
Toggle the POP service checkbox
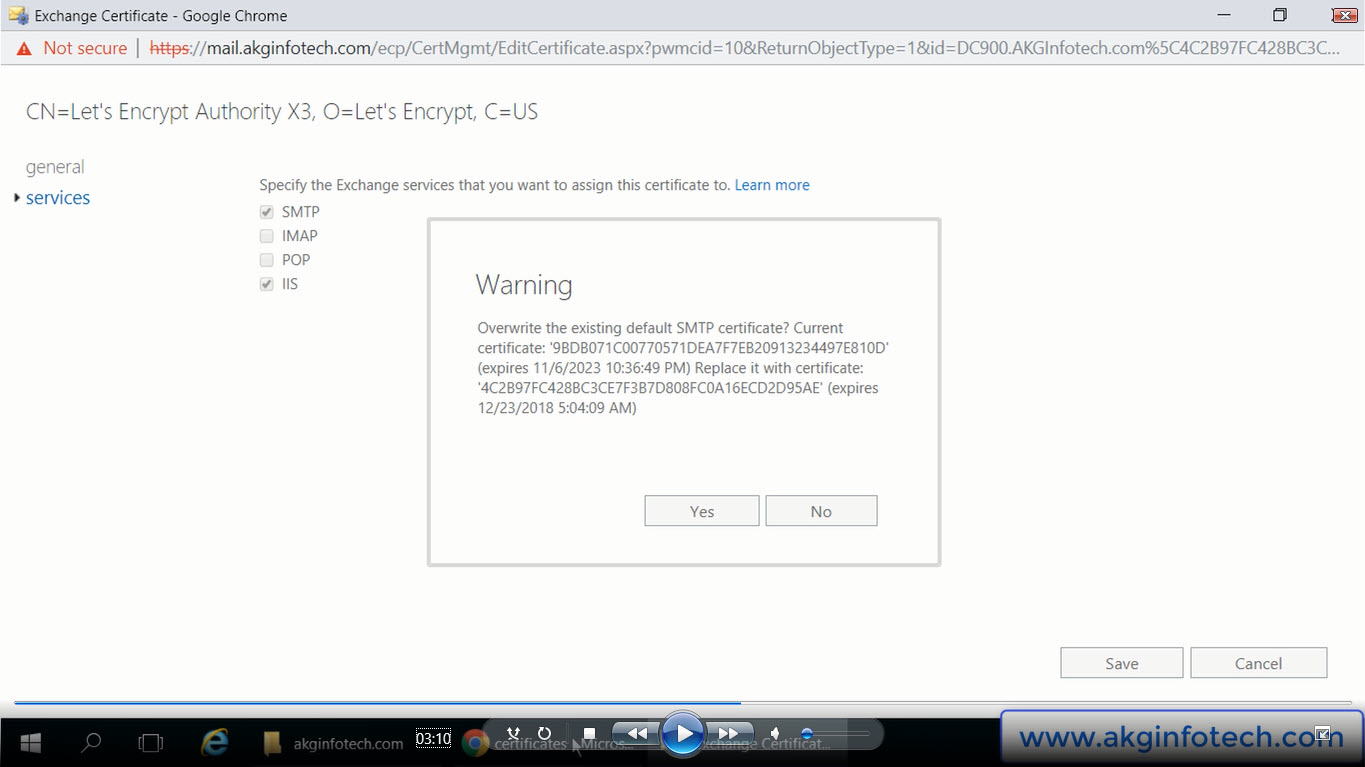click(x=267, y=260)
